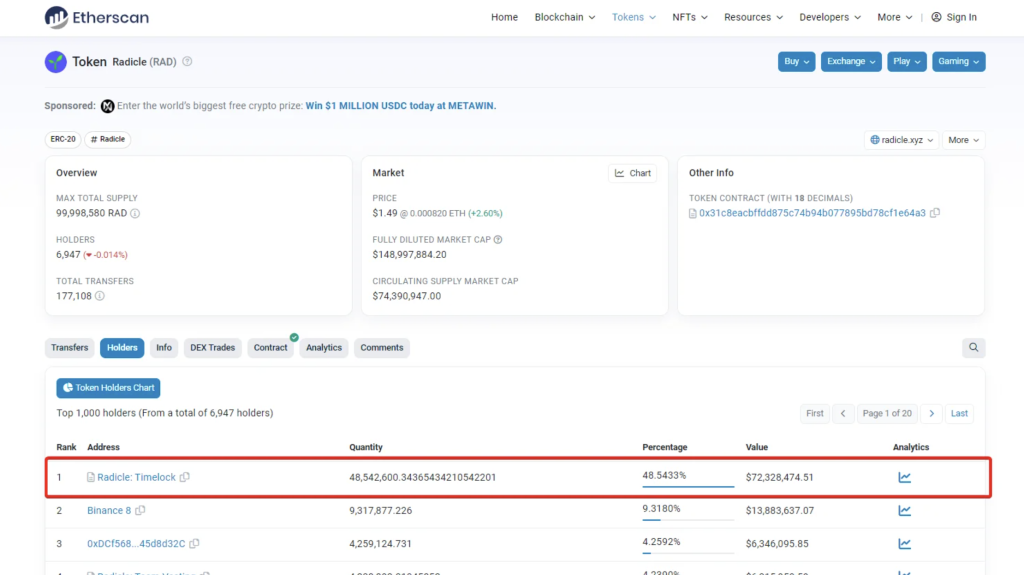Open the radicle.xyz website dropdown

pos(901,140)
